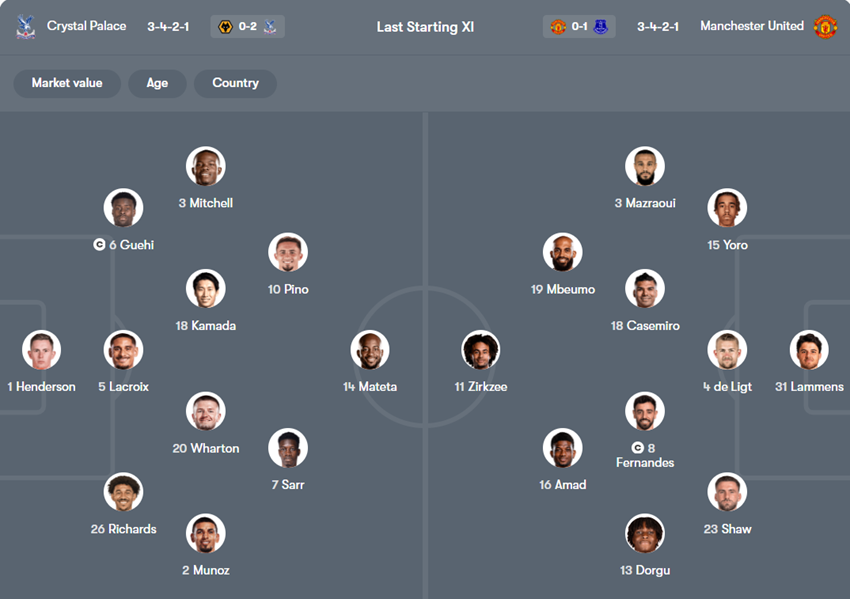The height and width of the screenshot is (599, 850).
Task: Click Mateta's player photo
Action: click(370, 351)
